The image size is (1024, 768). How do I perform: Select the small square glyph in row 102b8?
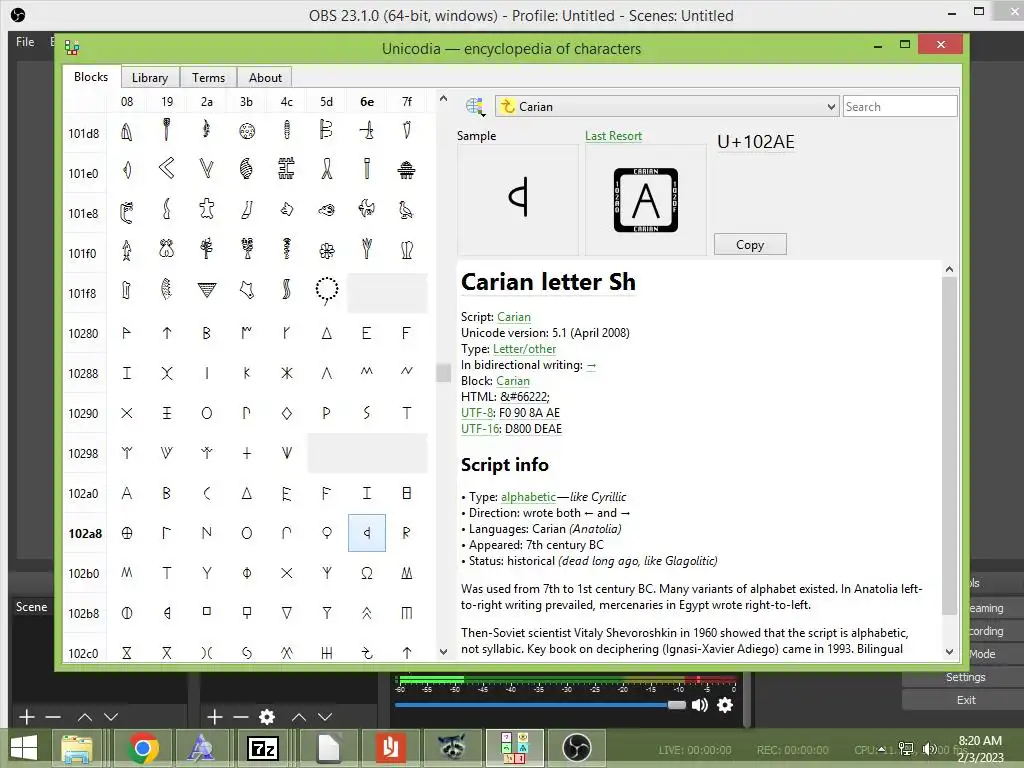pos(206,612)
